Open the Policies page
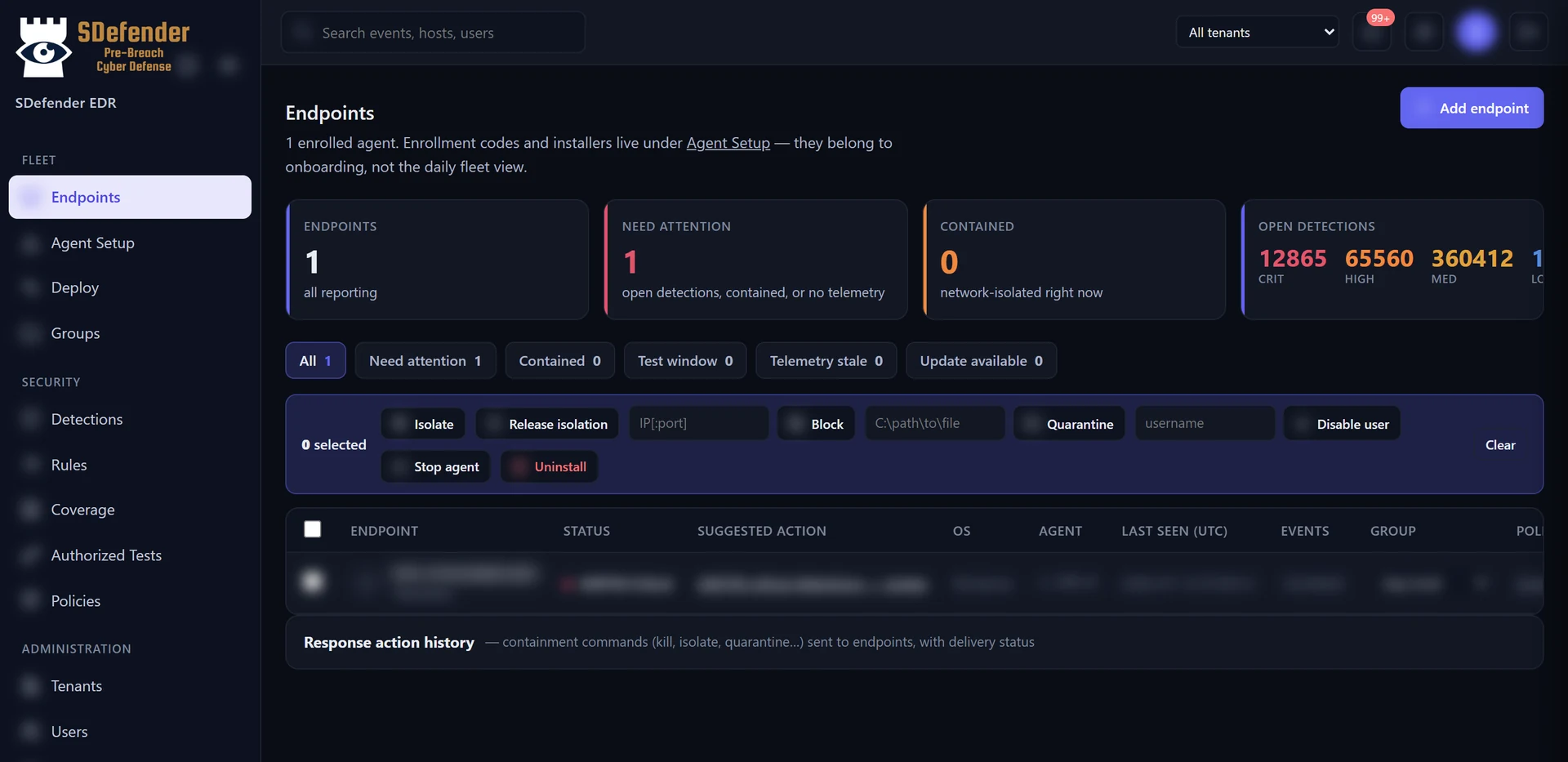The width and height of the screenshot is (1568, 762). [130, 601]
